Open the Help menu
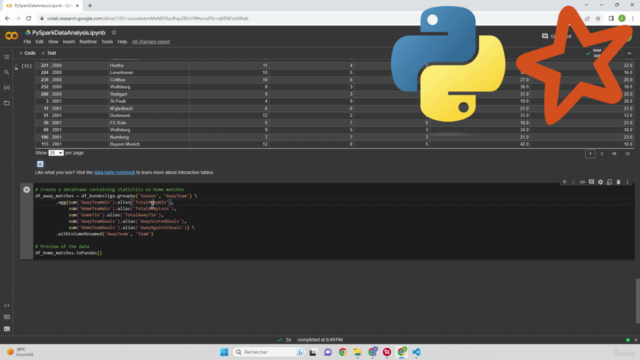The image size is (640, 360). [x=122, y=42]
